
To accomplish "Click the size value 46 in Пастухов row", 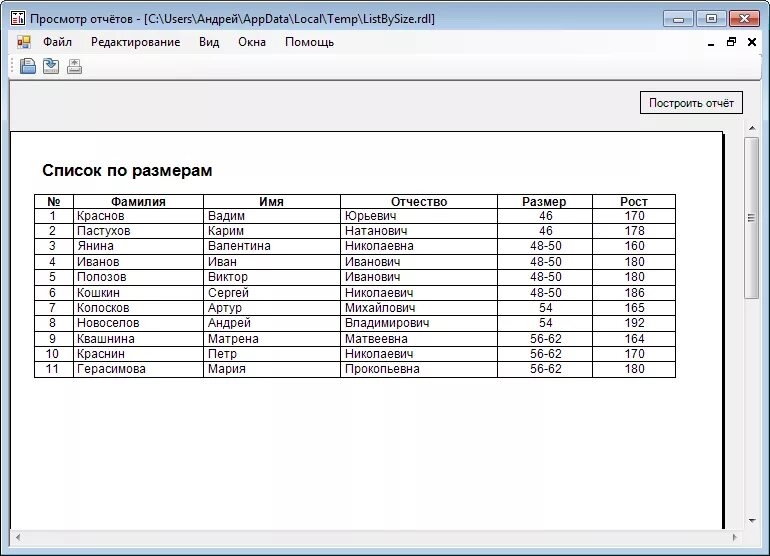I will tap(545, 231).
